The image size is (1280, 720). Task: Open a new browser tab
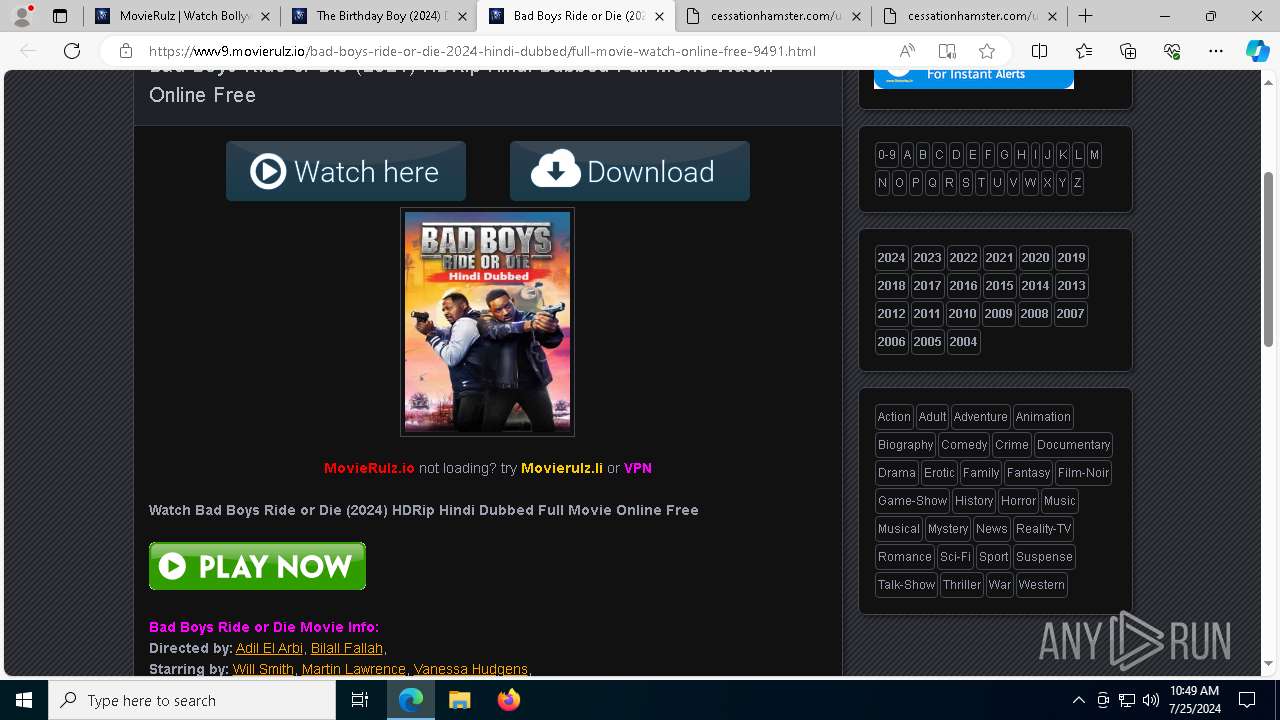pos(1085,16)
